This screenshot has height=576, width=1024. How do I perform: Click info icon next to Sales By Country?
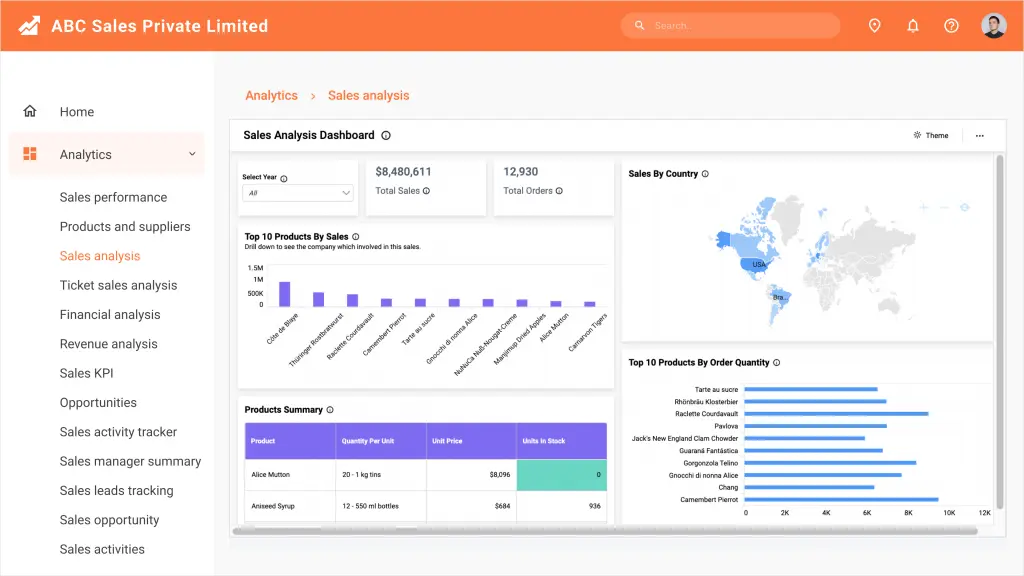point(705,174)
